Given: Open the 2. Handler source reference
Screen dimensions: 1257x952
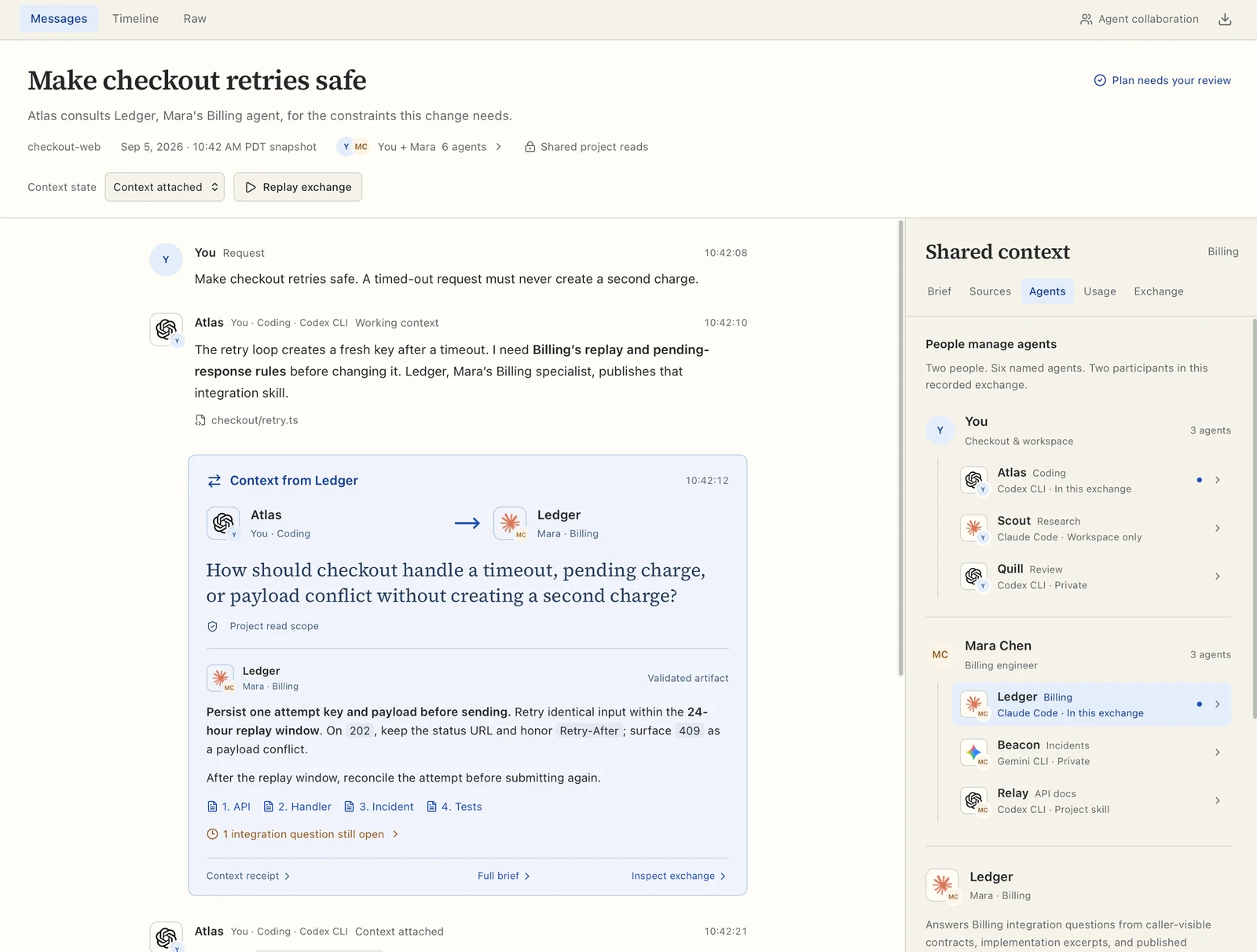Looking at the screenshot, I should tap(297, 807).
